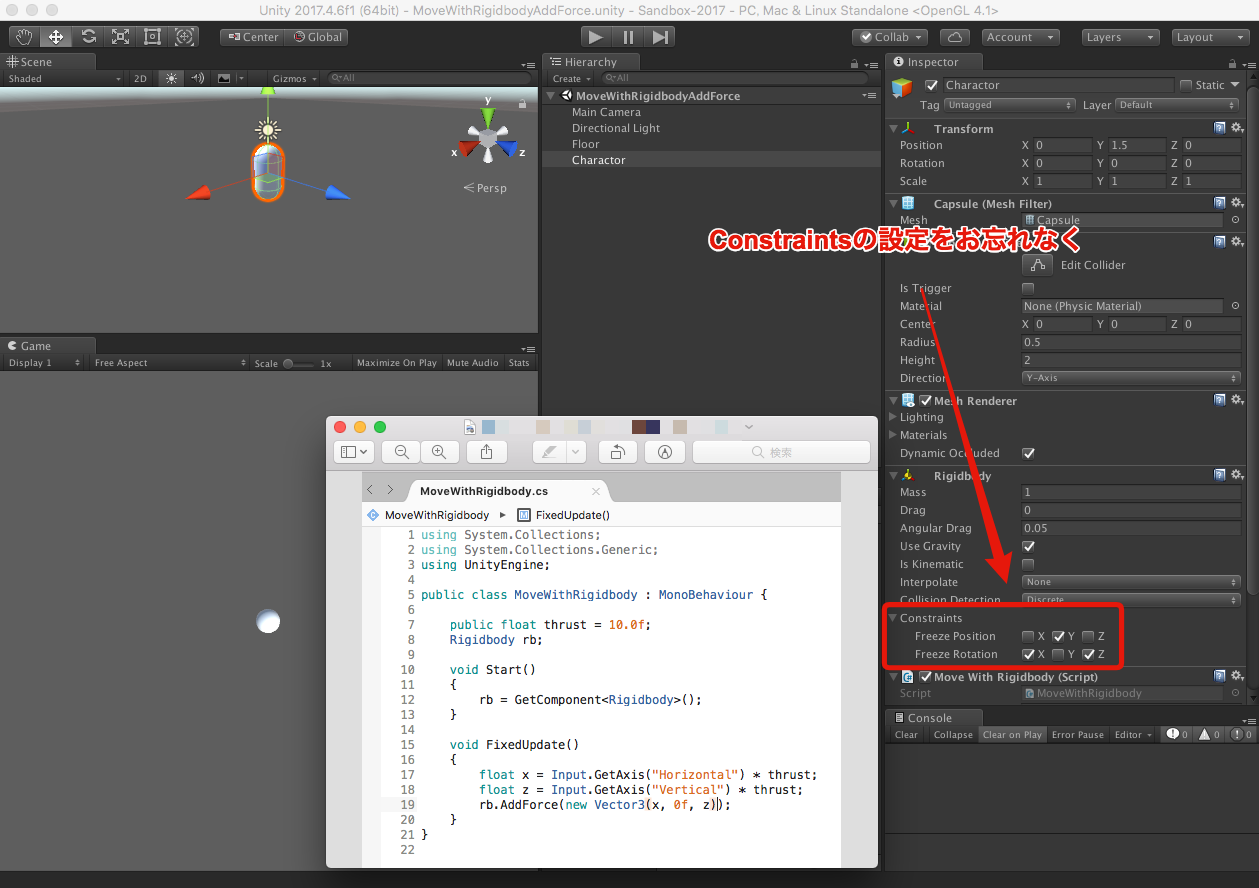This screenshot has width=1259, height=888.
Task: Open the Direction Y-Axis dropdown
Action: point(1131,378)
